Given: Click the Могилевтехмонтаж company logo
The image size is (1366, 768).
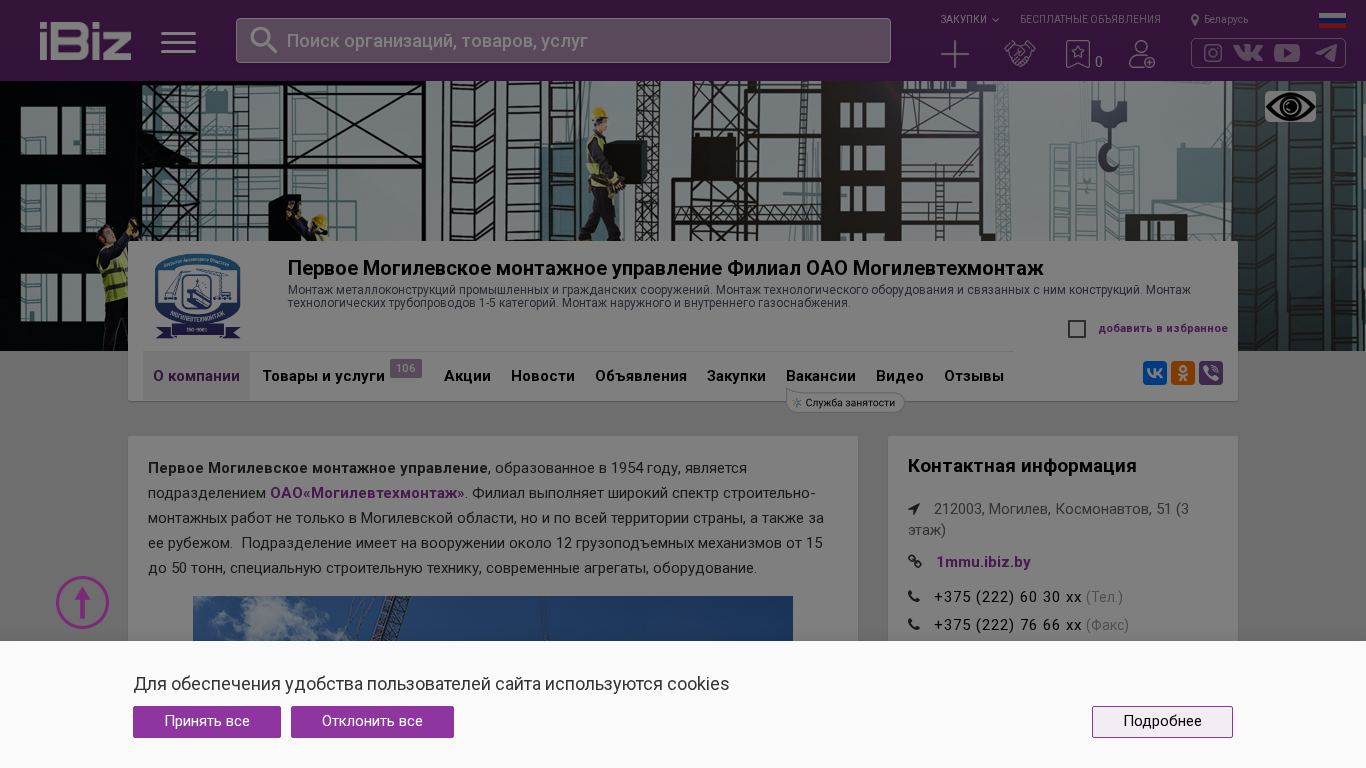Looking at the screenshot, I should tap(197, 296).
